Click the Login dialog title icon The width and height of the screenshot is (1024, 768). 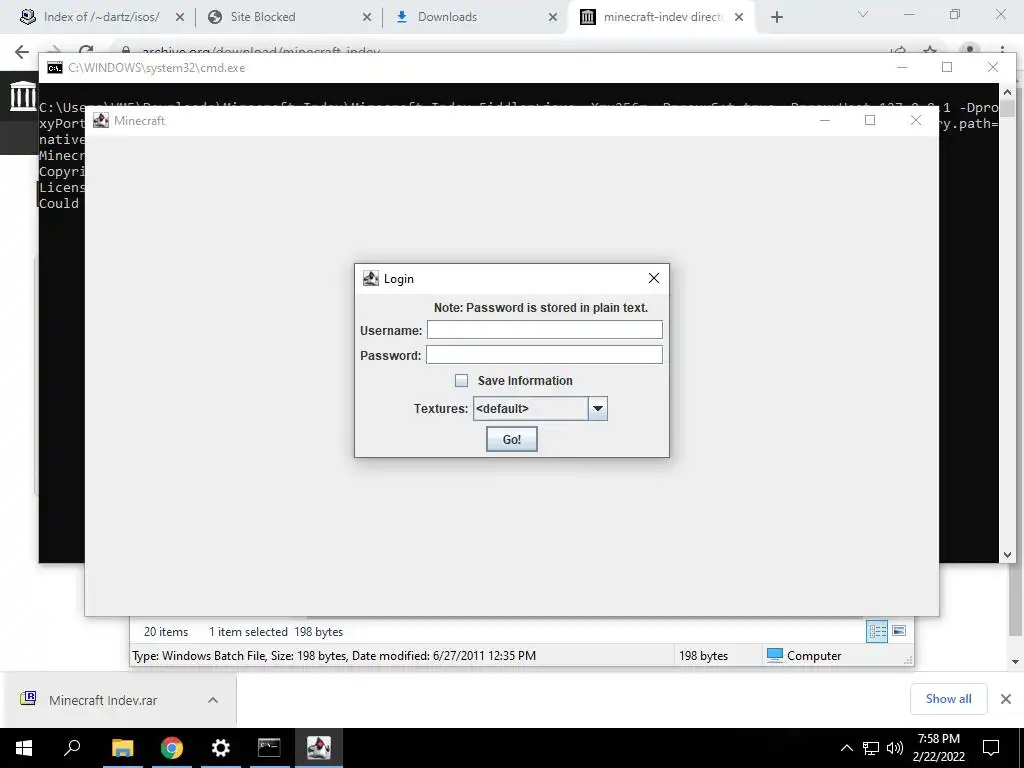[371, 279]
